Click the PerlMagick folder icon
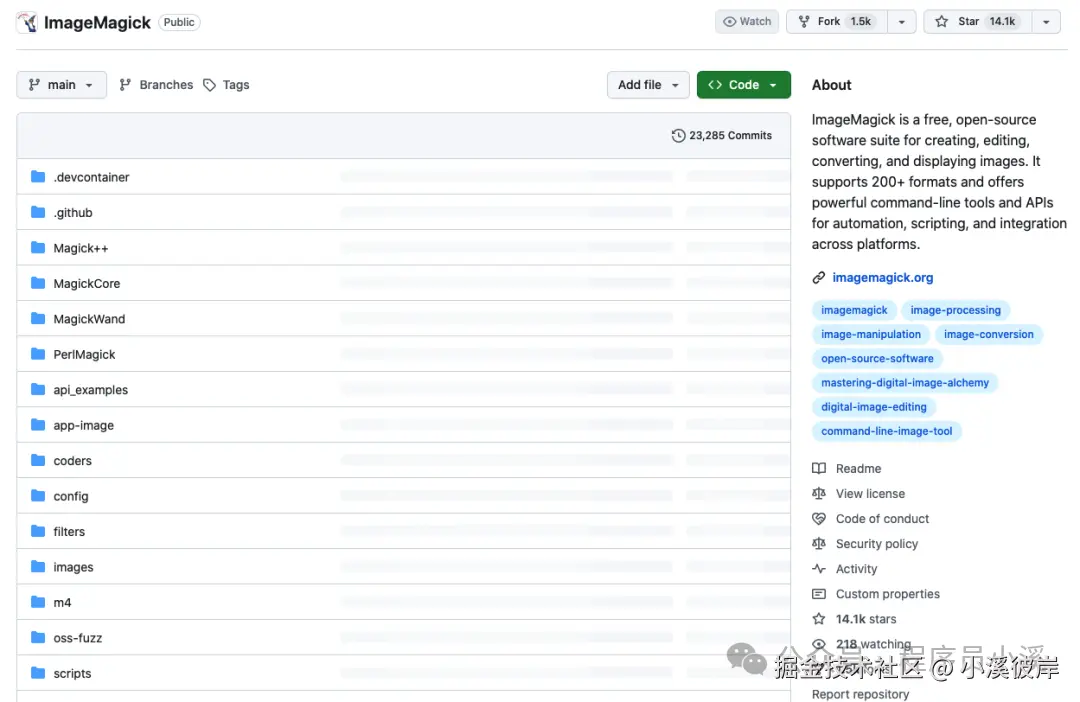Image resolution: width=1080 pixels, height=702 pixels. [x=38, y=354]
